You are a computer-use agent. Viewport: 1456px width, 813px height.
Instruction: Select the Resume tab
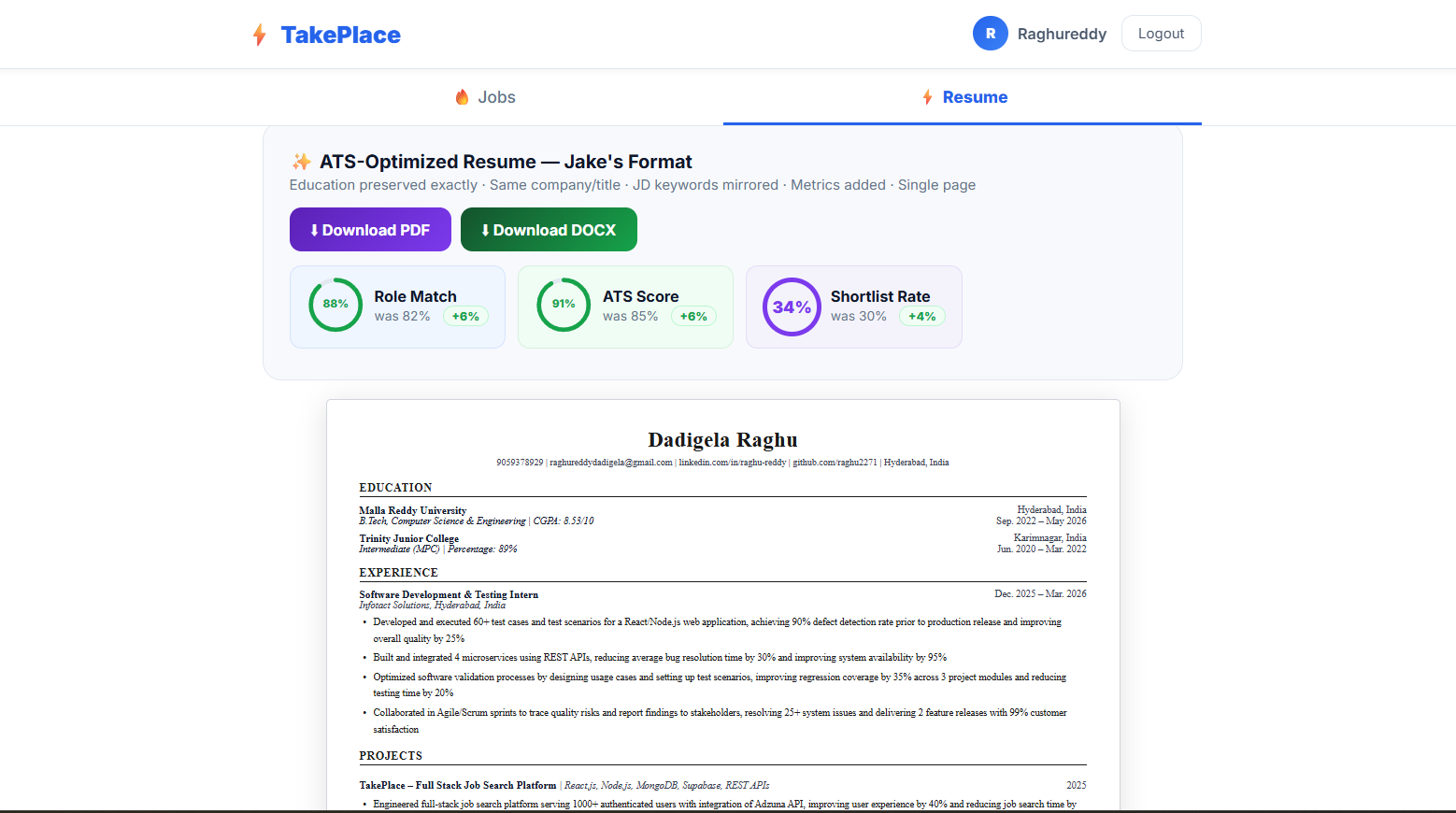coord(963,97)
